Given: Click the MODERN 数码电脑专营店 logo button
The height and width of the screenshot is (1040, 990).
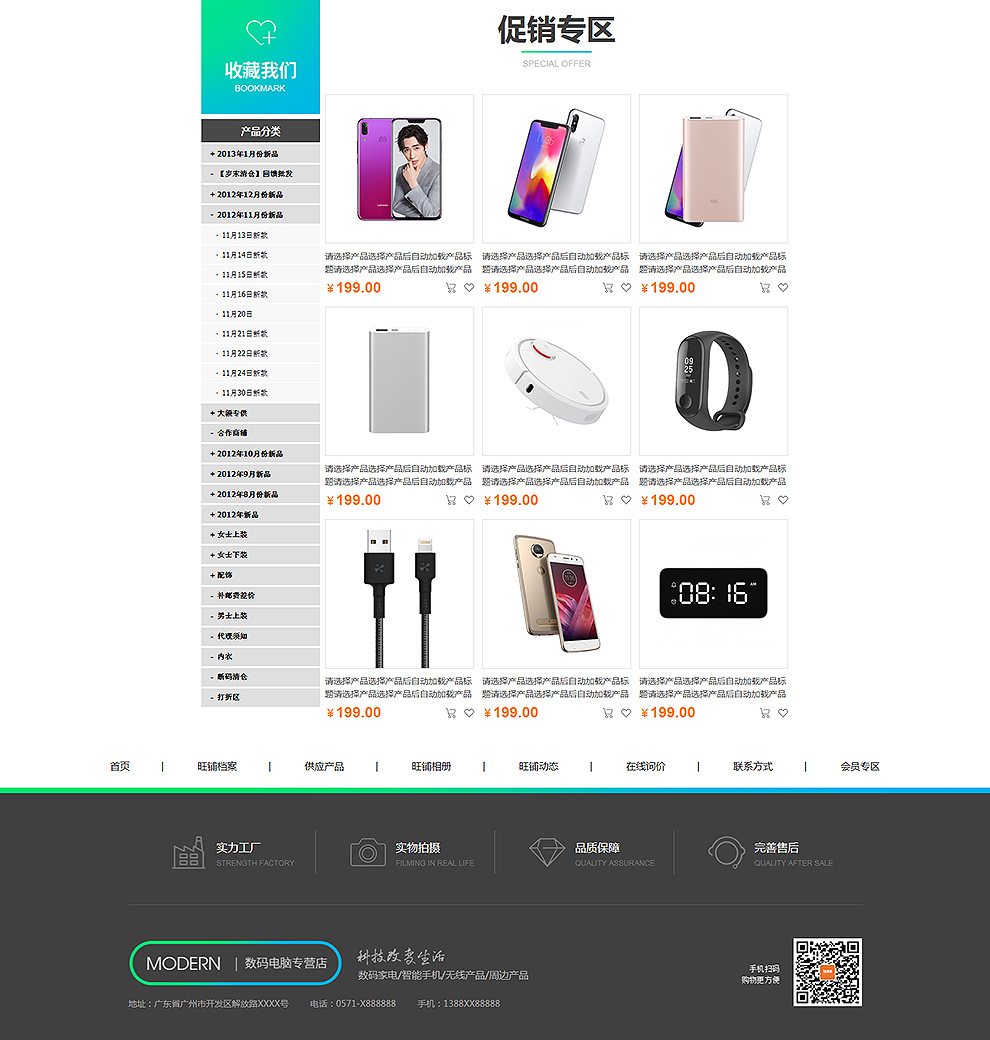Looking at the screenshot, I should pos(235,963).
